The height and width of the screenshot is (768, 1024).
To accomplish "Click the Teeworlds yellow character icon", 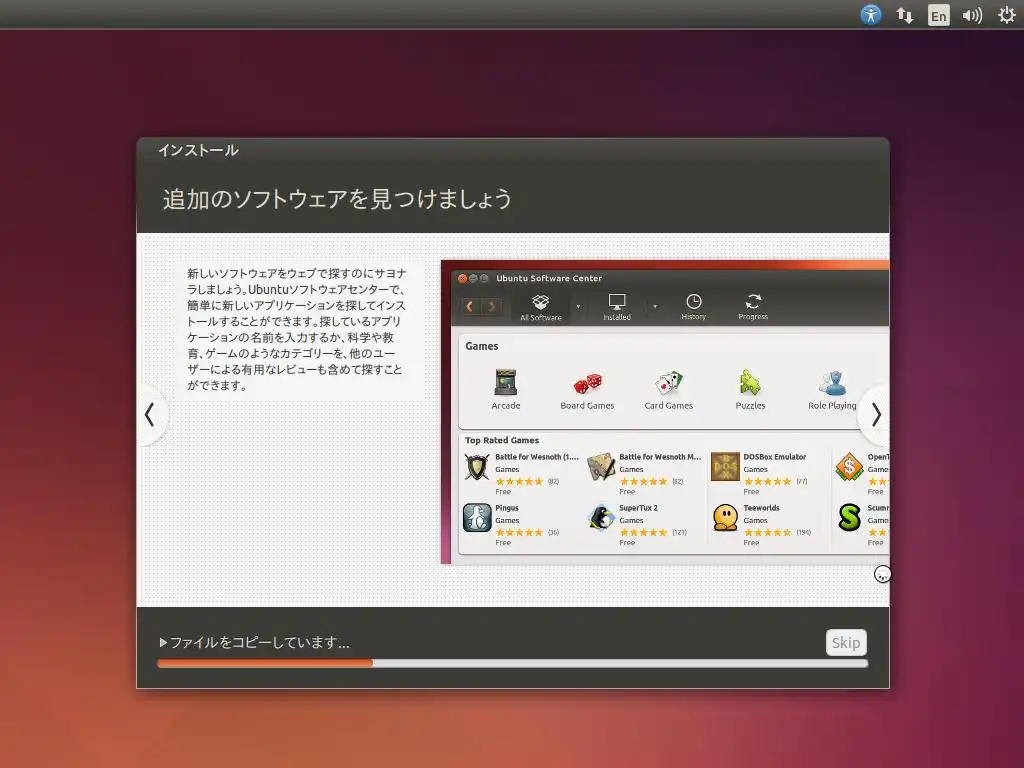I will coord(726,519).
